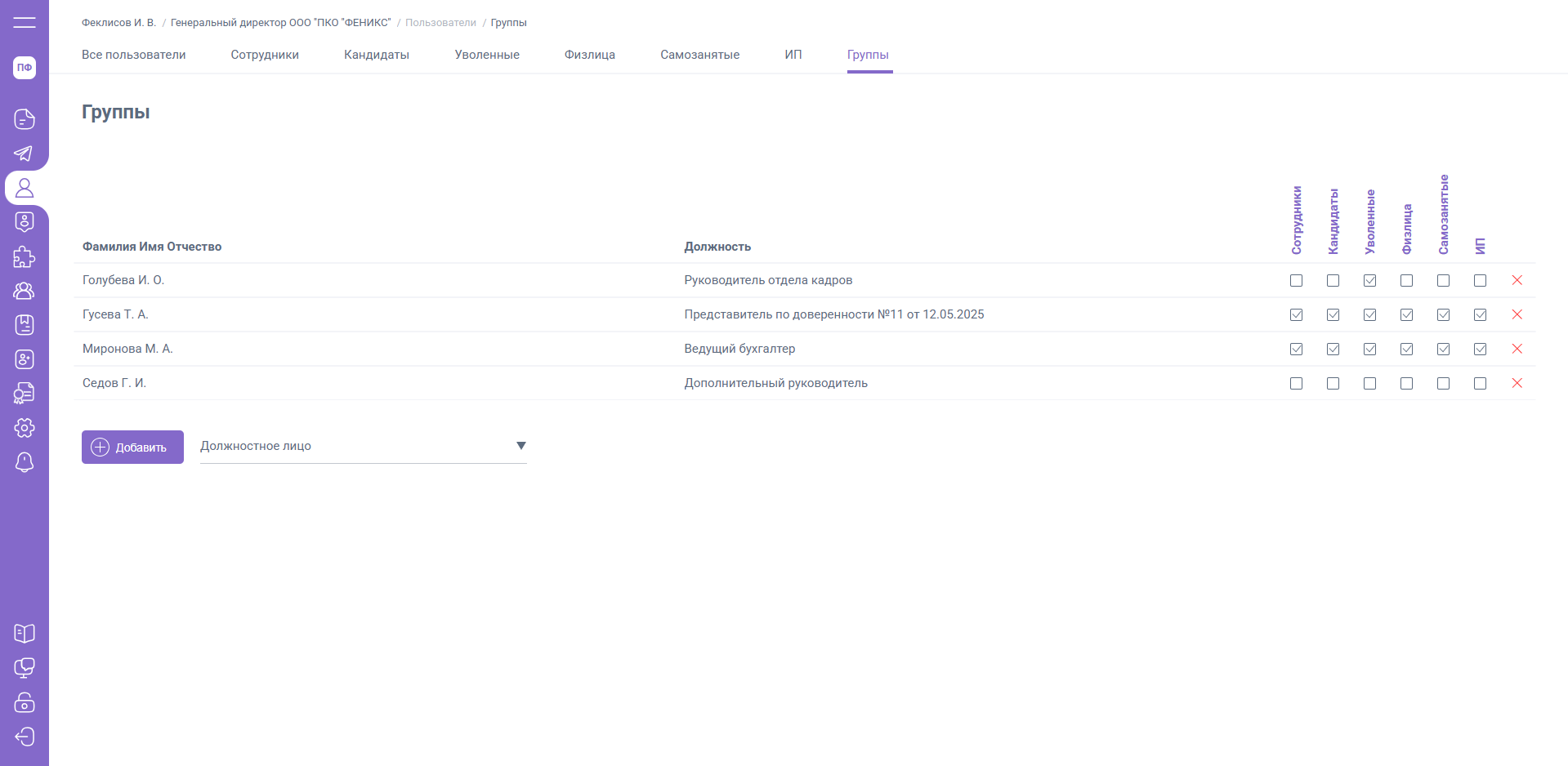The image size is (1568, 766).
Task: Enable Сотрудники checkbox for Седов Г. И.
Action: [x=1296, y=383]
